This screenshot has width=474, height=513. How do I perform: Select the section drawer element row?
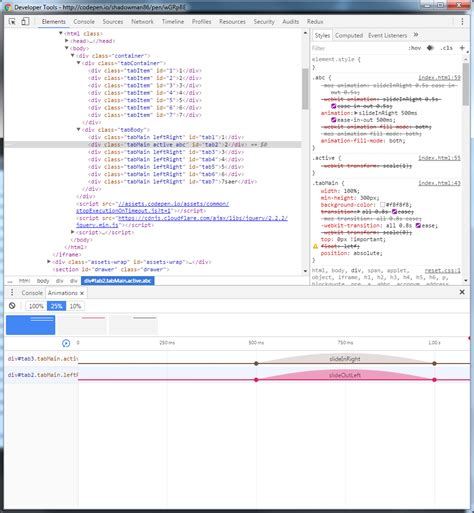pos(111,269)
